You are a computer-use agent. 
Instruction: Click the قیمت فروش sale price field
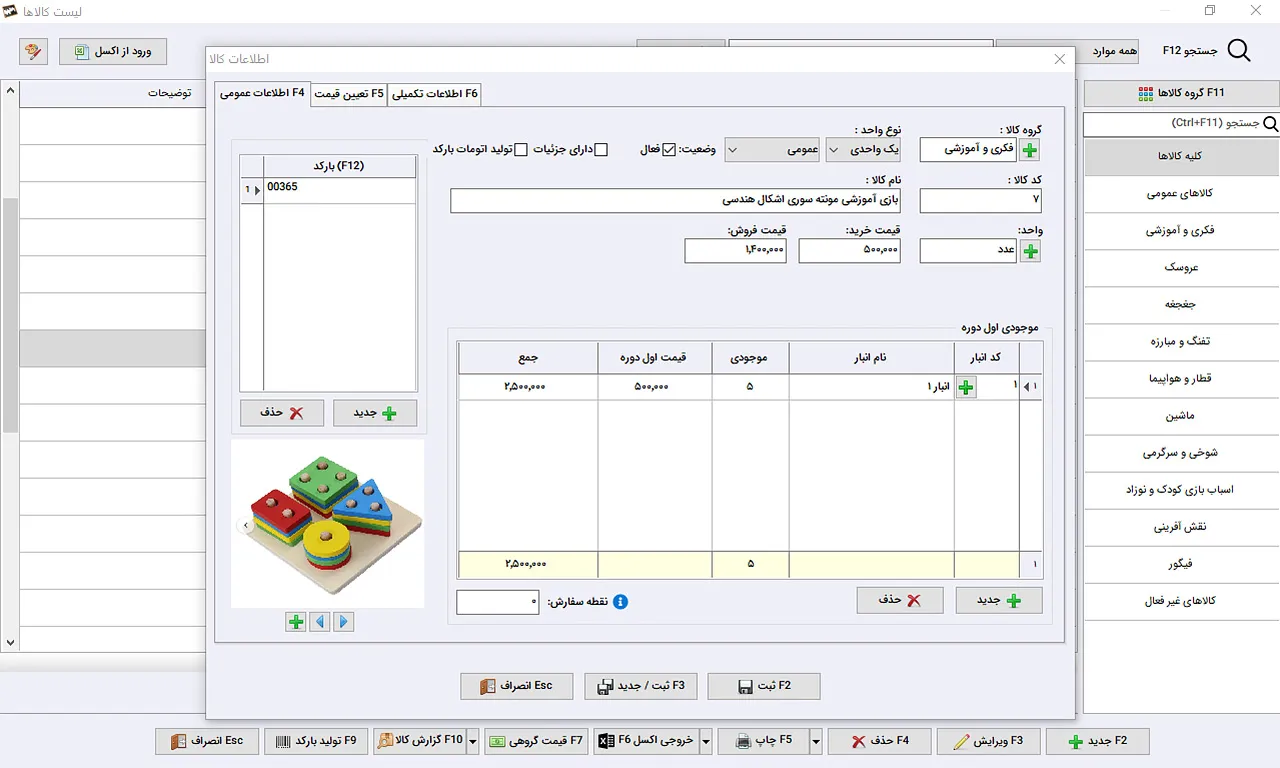click(736, 250)
